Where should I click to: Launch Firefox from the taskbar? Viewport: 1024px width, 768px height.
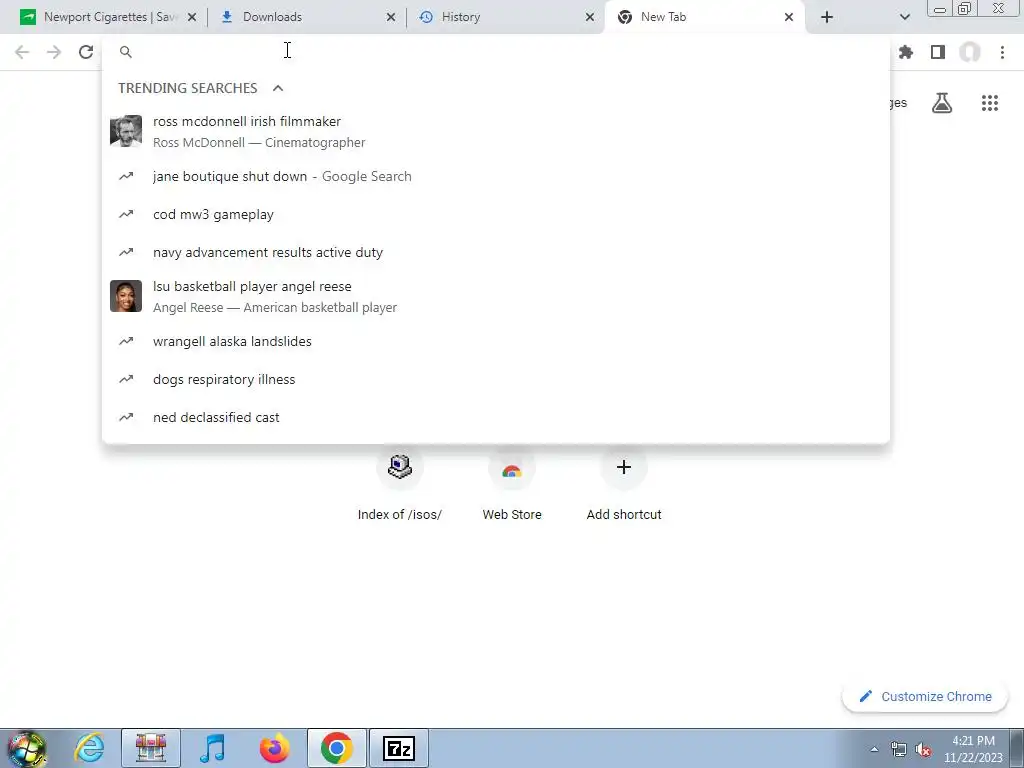(x=274, y=748)
